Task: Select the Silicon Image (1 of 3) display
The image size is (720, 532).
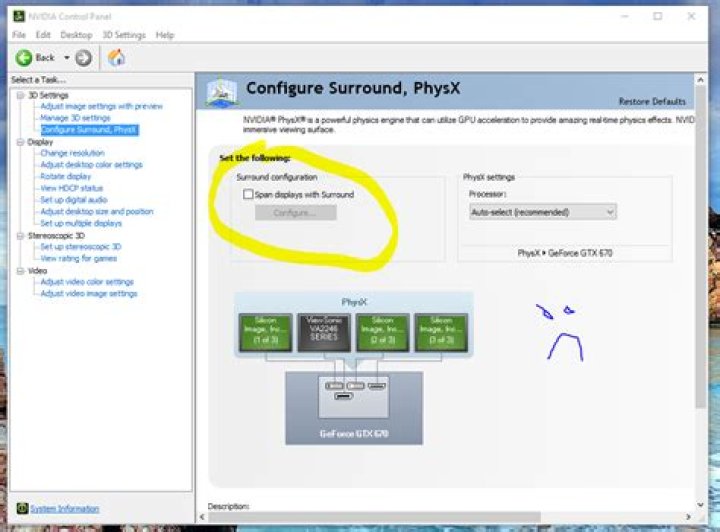Action: (265, 333)
